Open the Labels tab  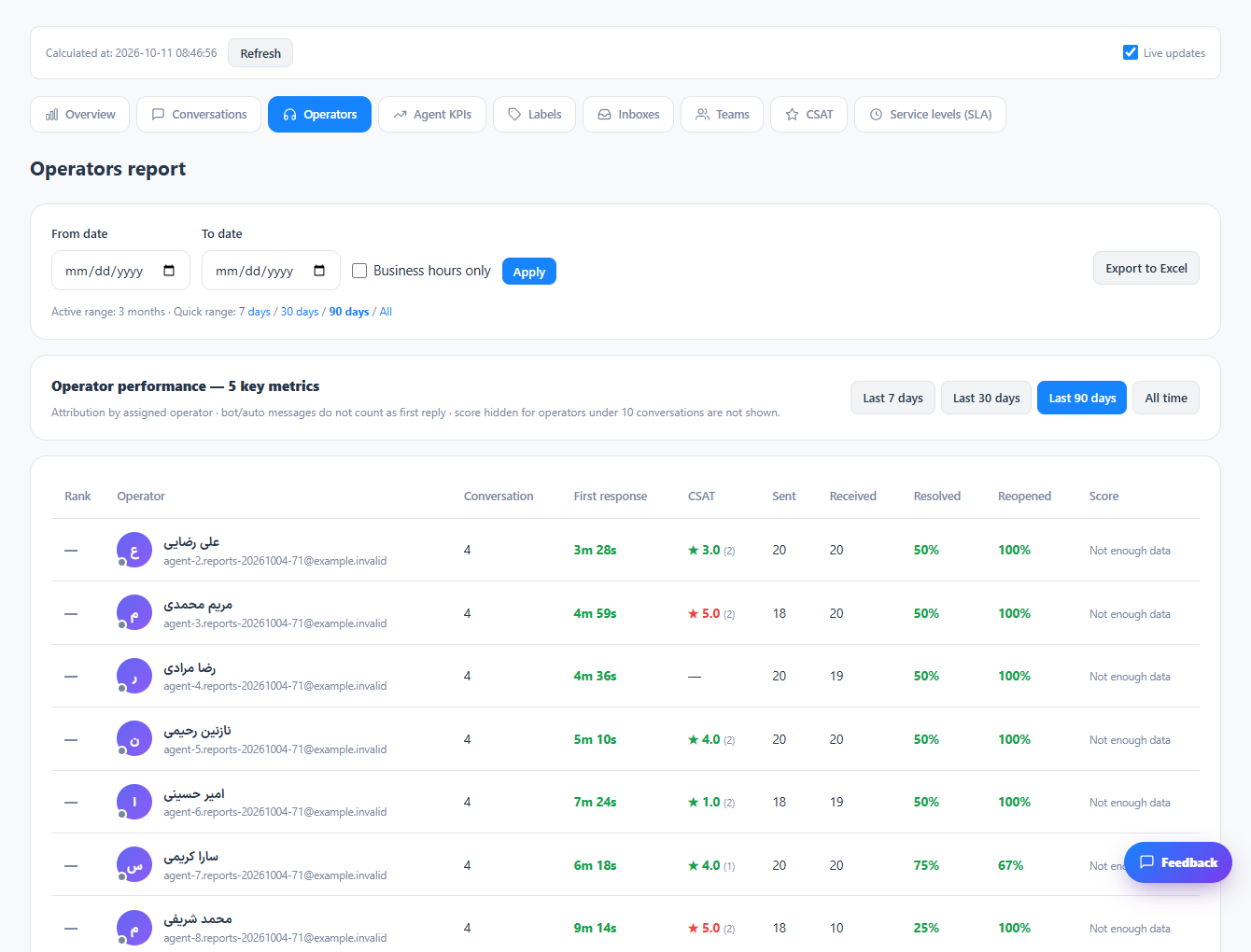535,115
